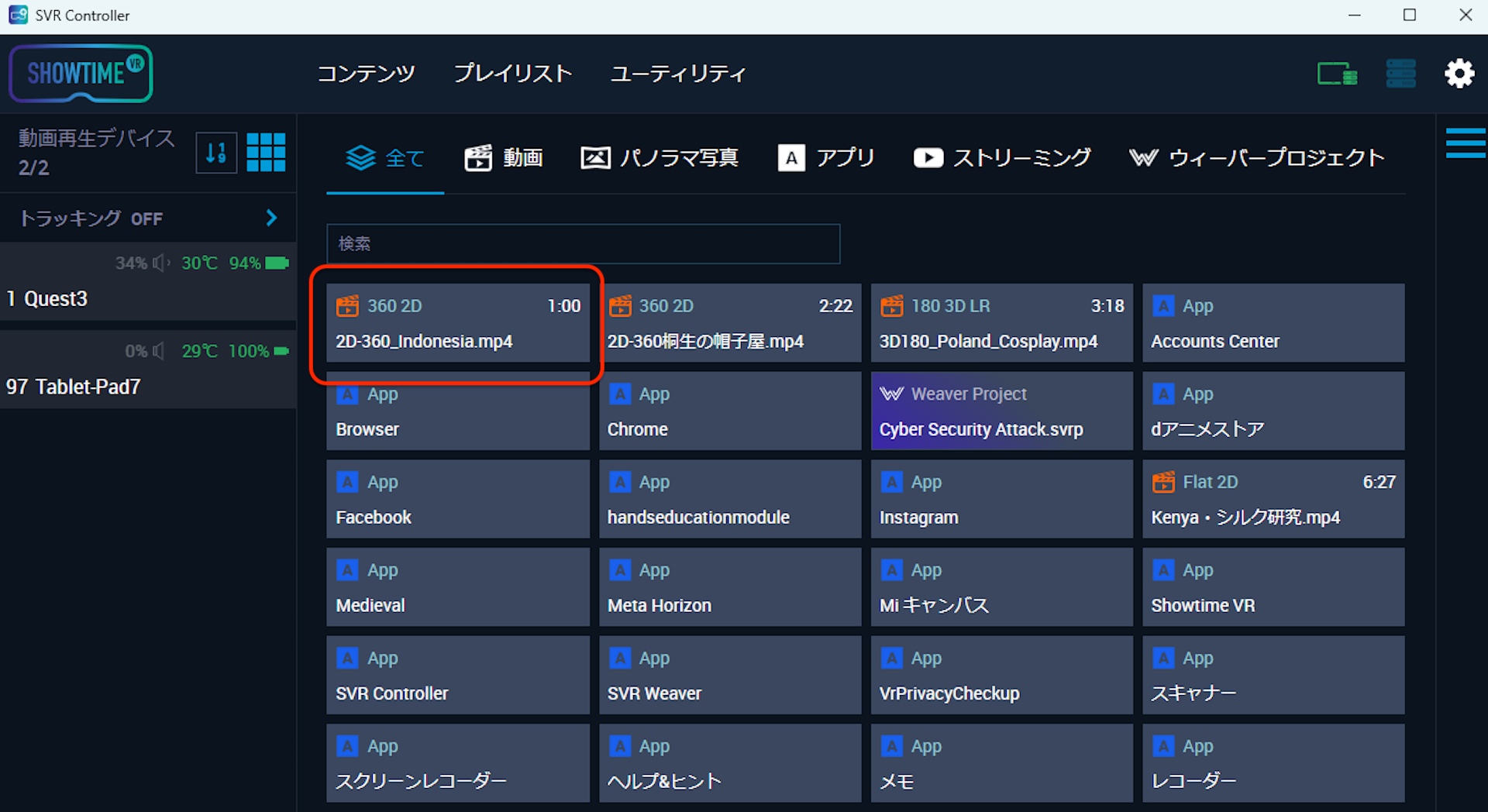
Task: Launch the Meta Horizon app tile
Action: click(729, 587)
